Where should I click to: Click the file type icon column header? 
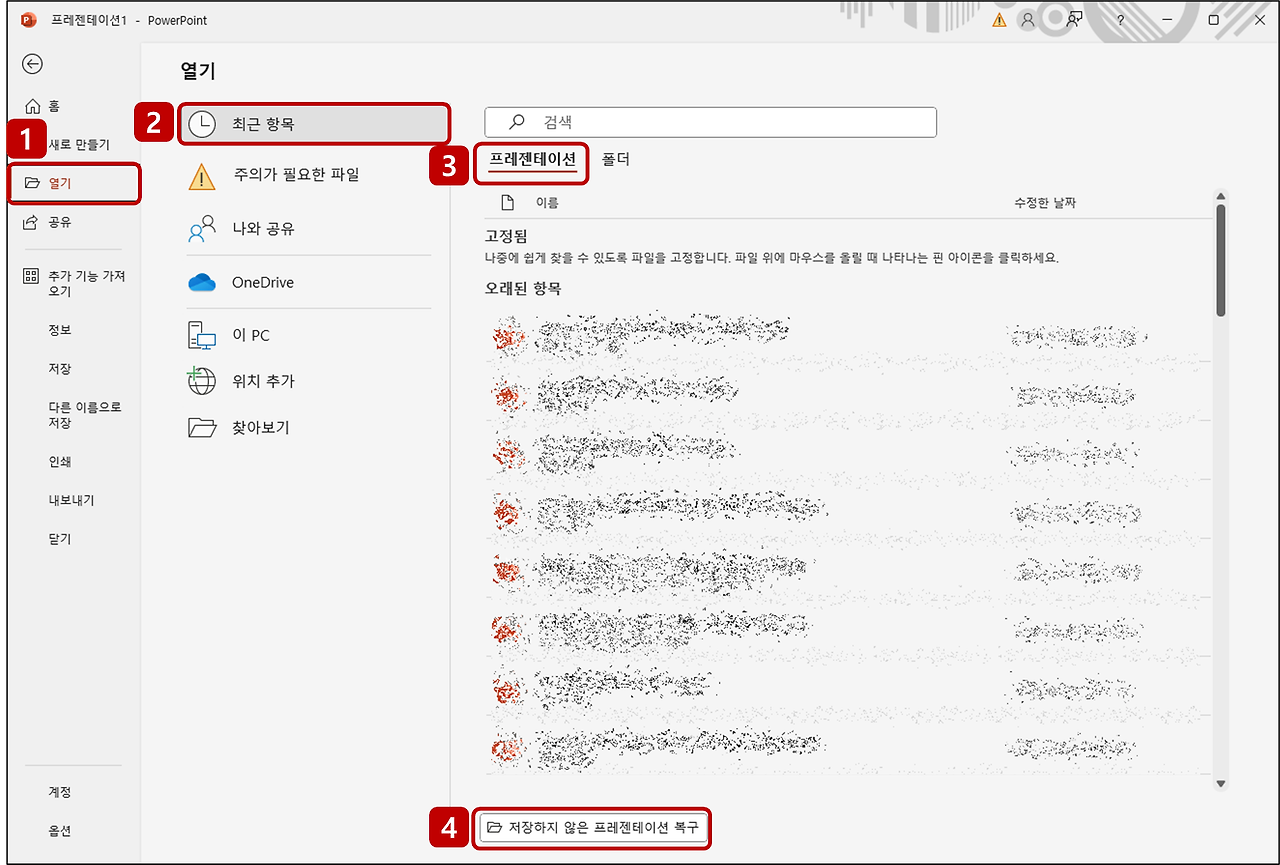pos(507,203)
